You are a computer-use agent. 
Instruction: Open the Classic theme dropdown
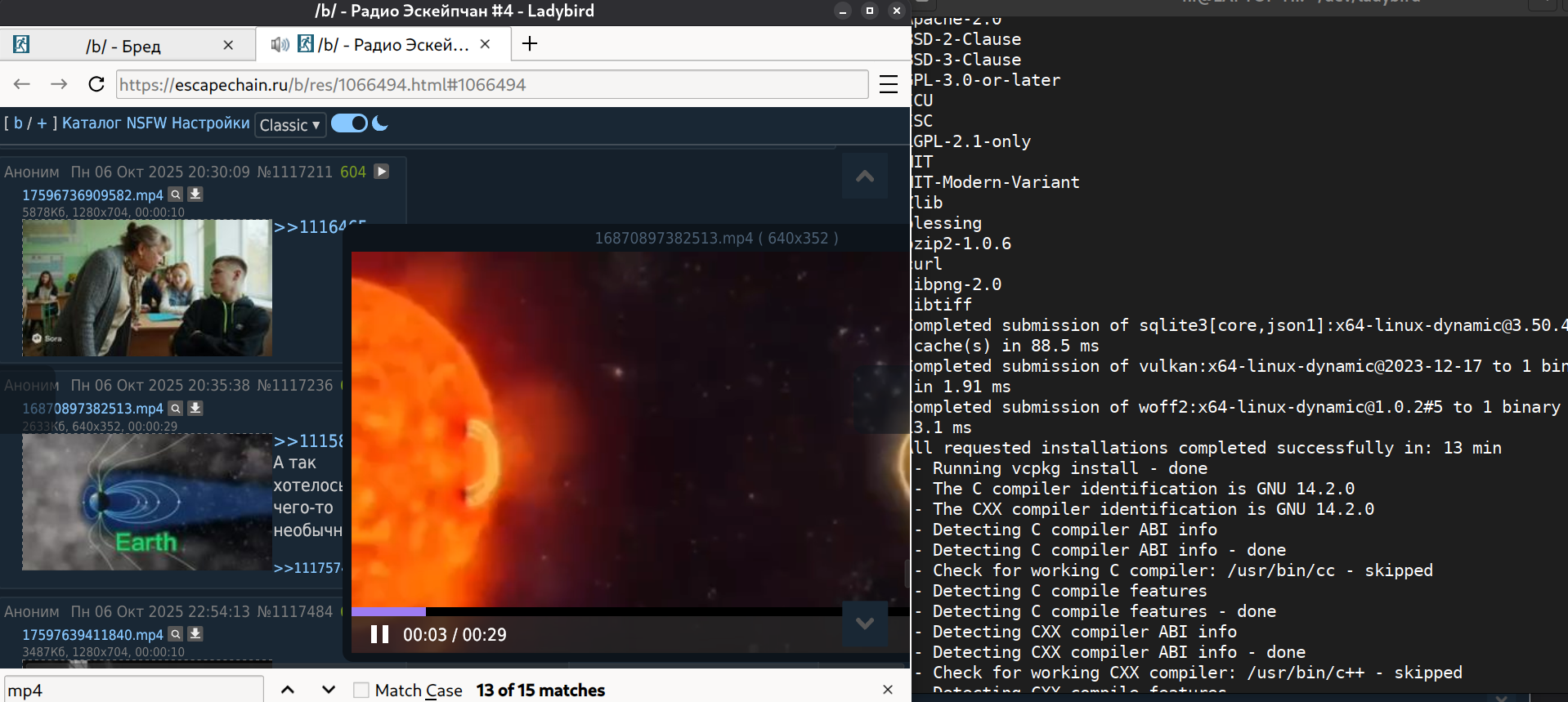290,125
